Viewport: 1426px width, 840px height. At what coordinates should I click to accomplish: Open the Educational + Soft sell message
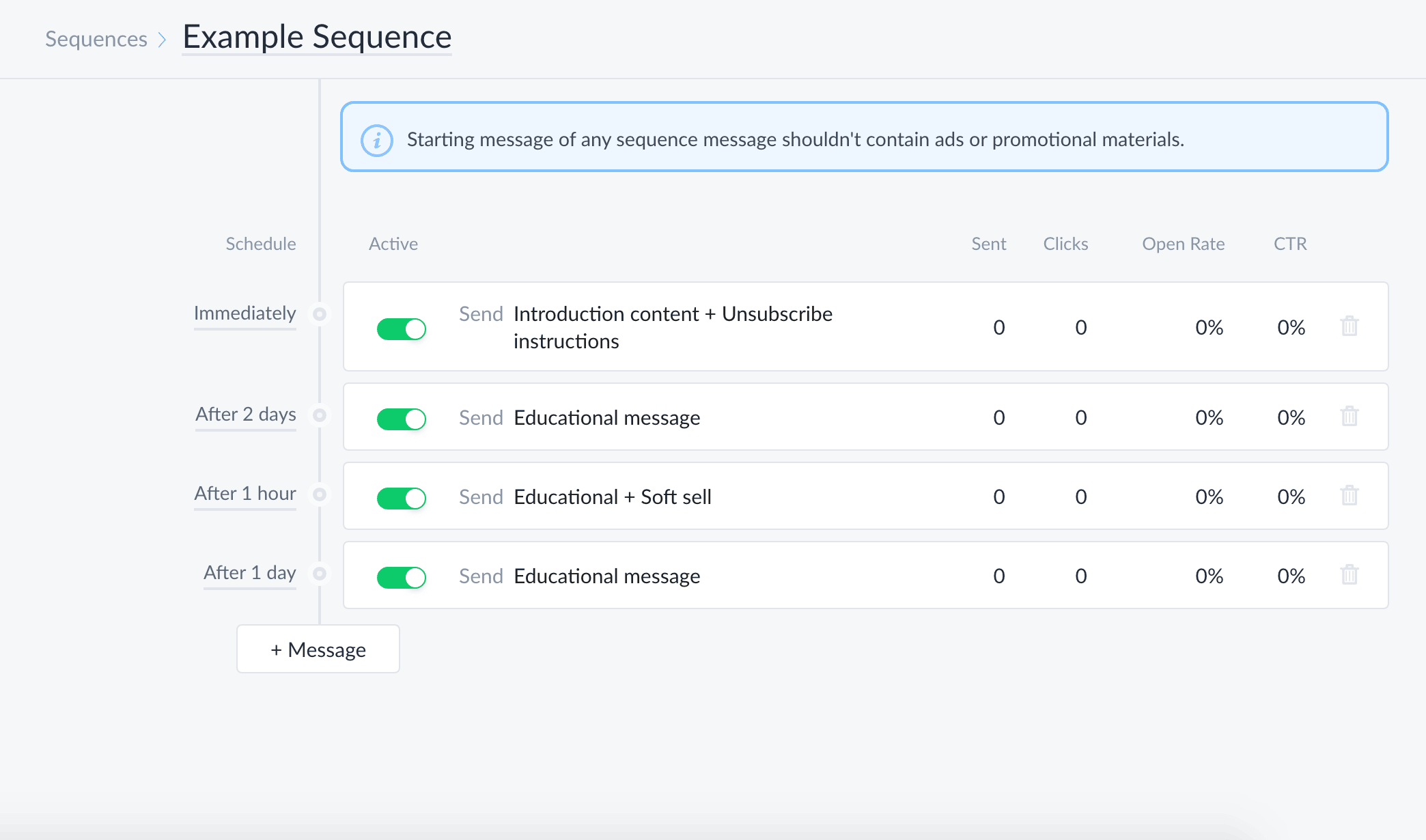[613, 496]
